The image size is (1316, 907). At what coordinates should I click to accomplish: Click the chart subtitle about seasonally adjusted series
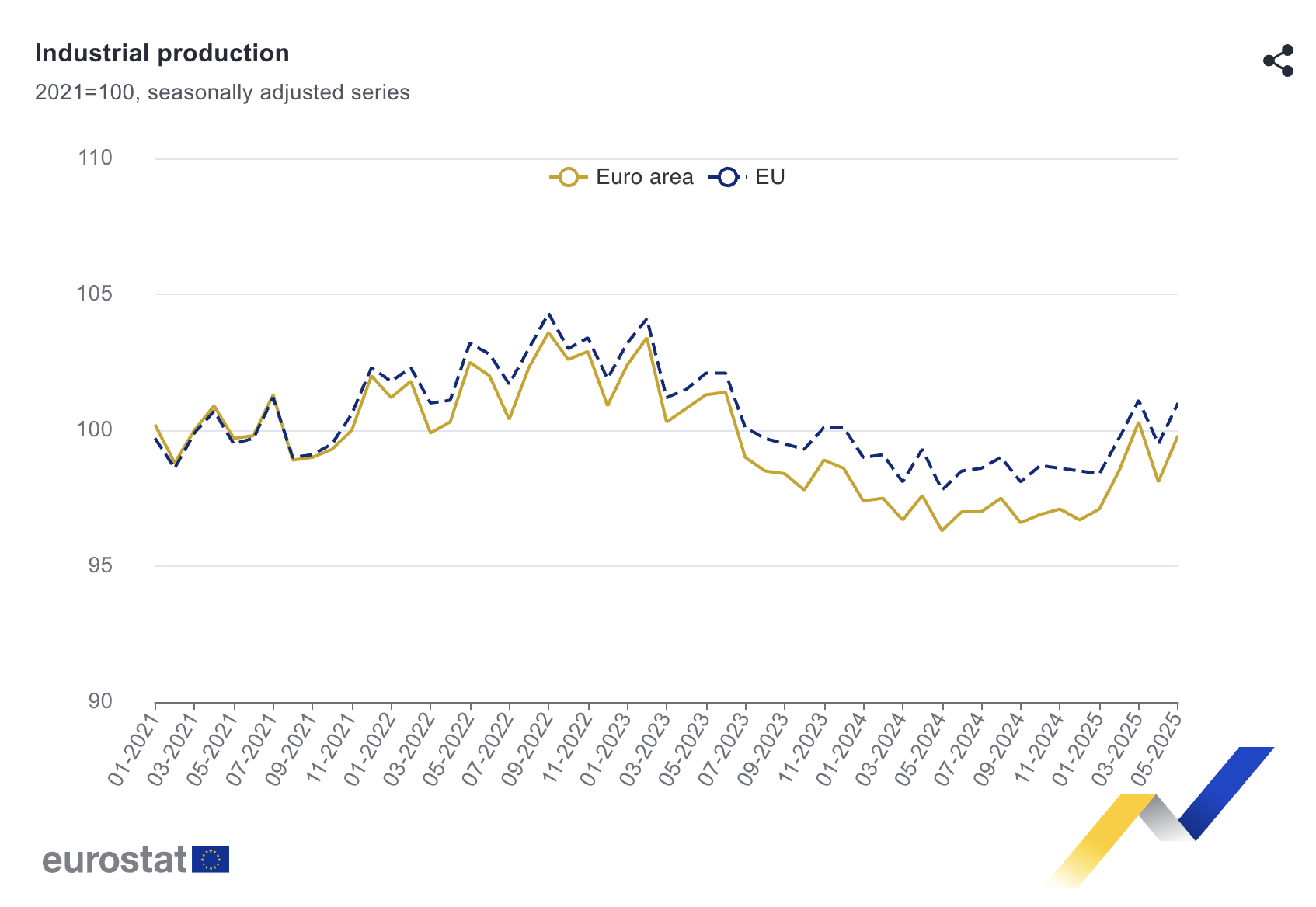(x=222, y=92)
